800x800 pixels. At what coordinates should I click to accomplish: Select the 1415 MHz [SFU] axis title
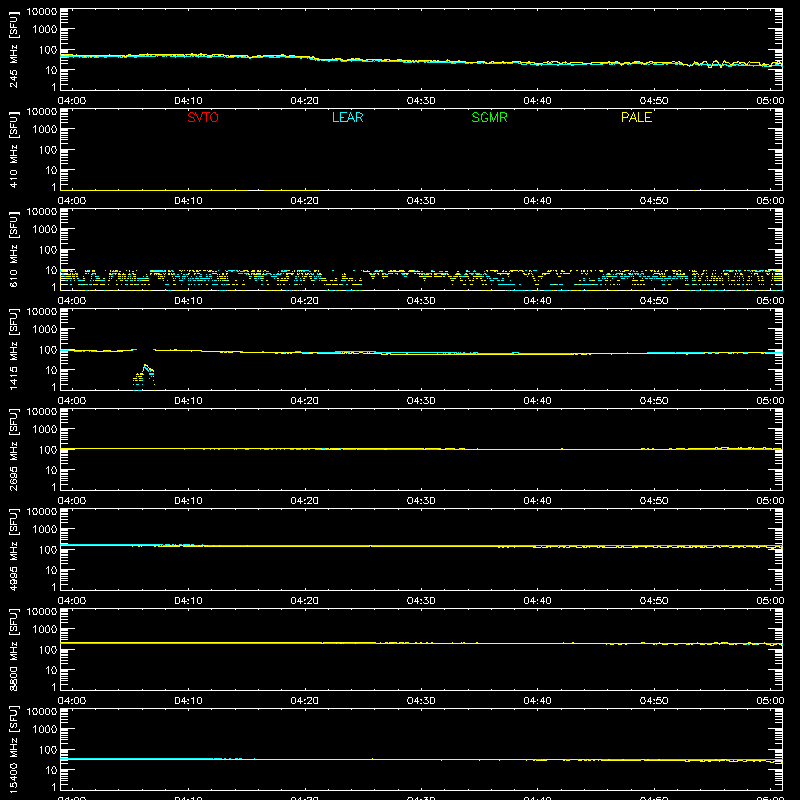(x=13, y=349)
